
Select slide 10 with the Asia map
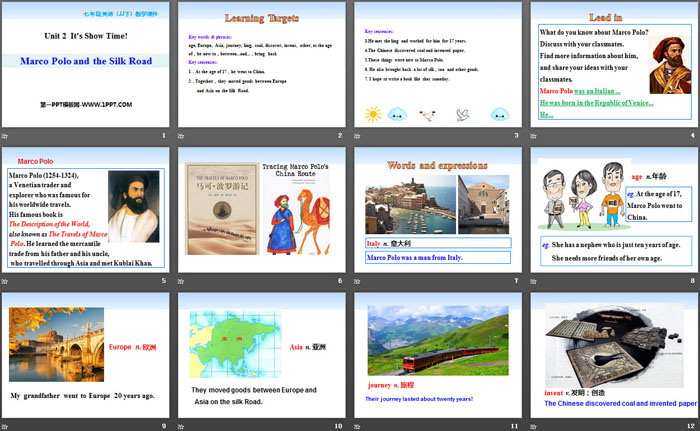262,355
